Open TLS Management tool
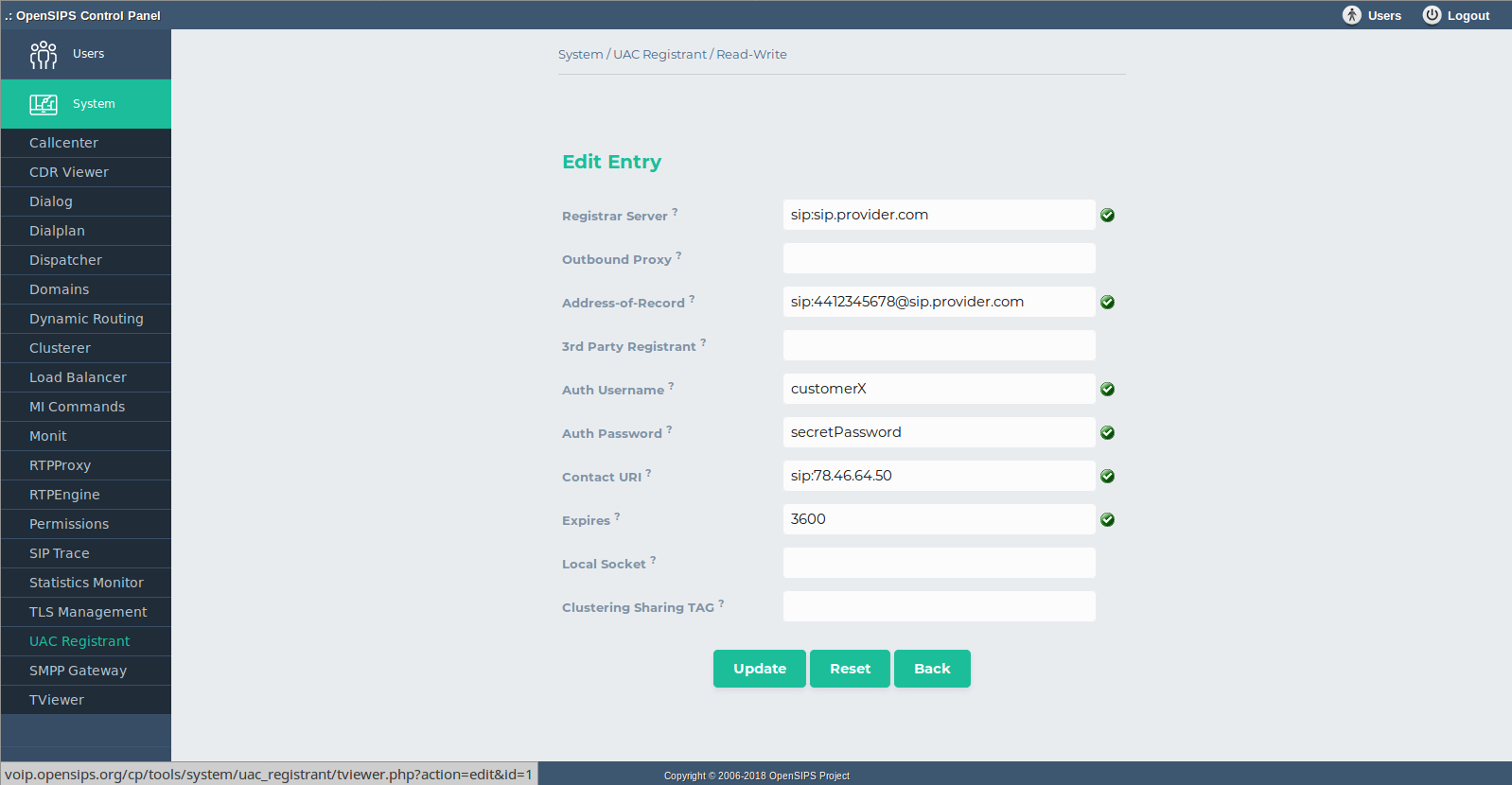Image resolution: width=1512 pixels, height=785 pixels. [86, 612]
